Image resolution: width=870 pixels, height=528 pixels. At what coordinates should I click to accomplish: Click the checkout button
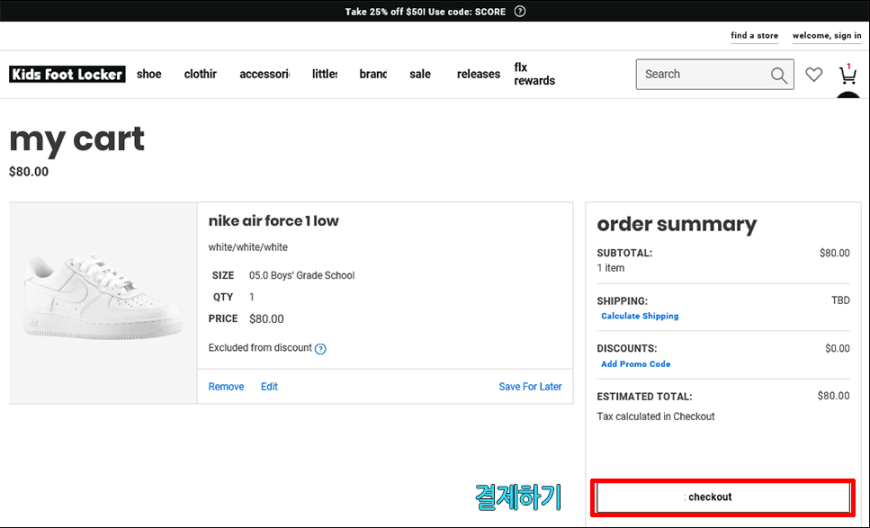pyautogui.click(x=723, y=497)
